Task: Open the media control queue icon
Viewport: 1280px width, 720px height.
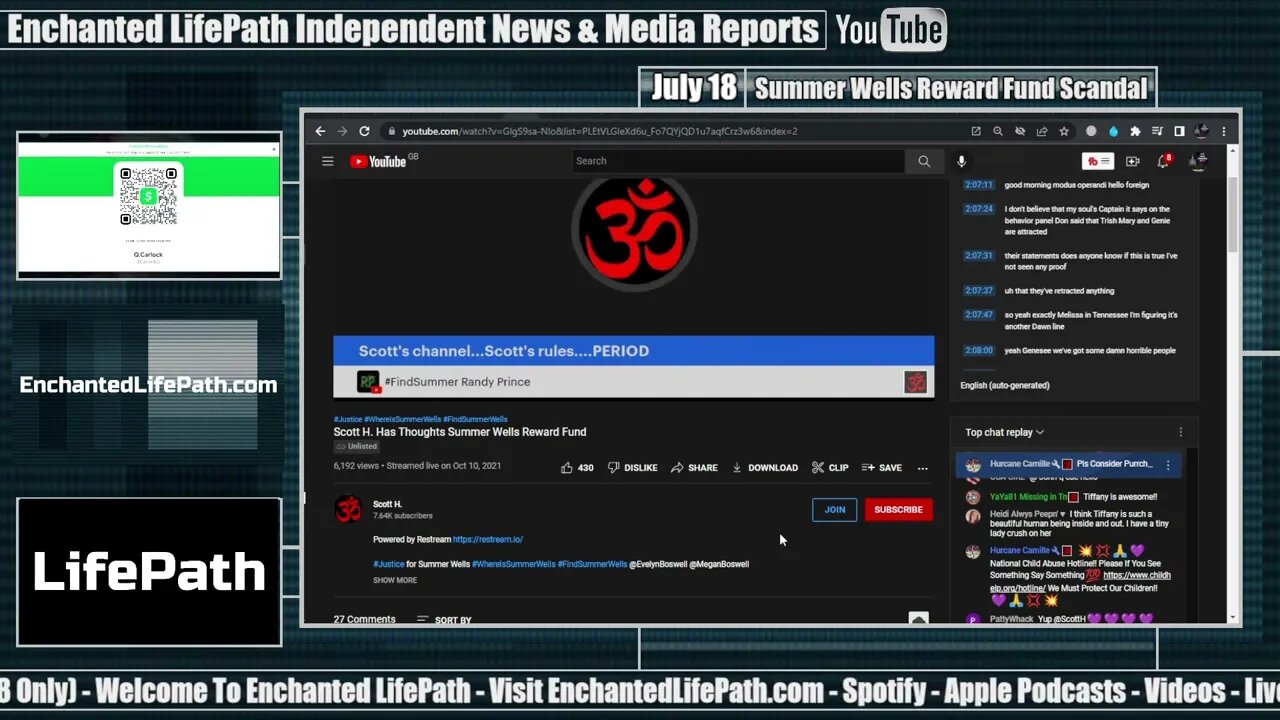Action: coord(1157,131)
